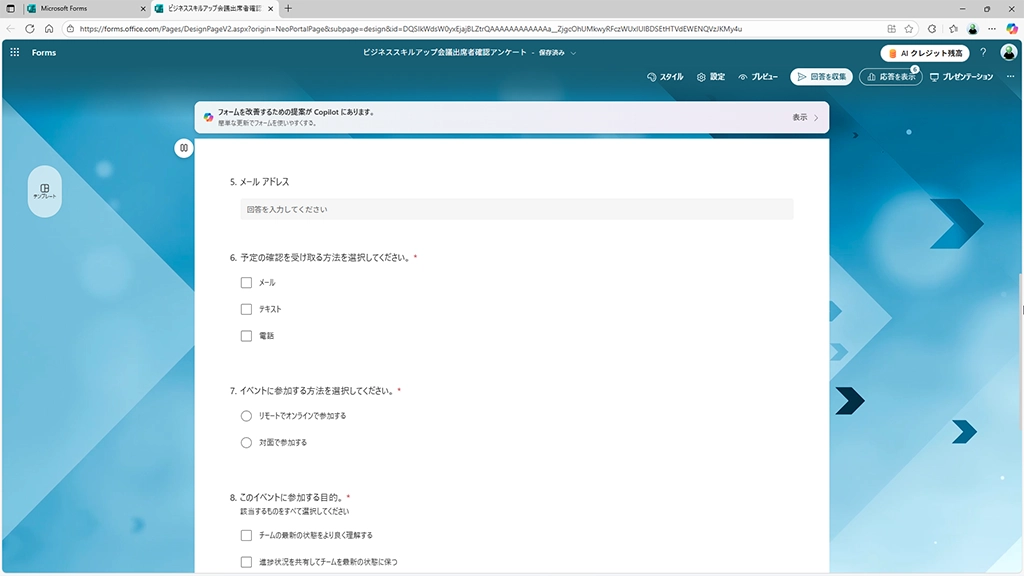Open the プレビュー (Preview) view
Screen dimensions: 1024x576
click(x=758, y=77)
